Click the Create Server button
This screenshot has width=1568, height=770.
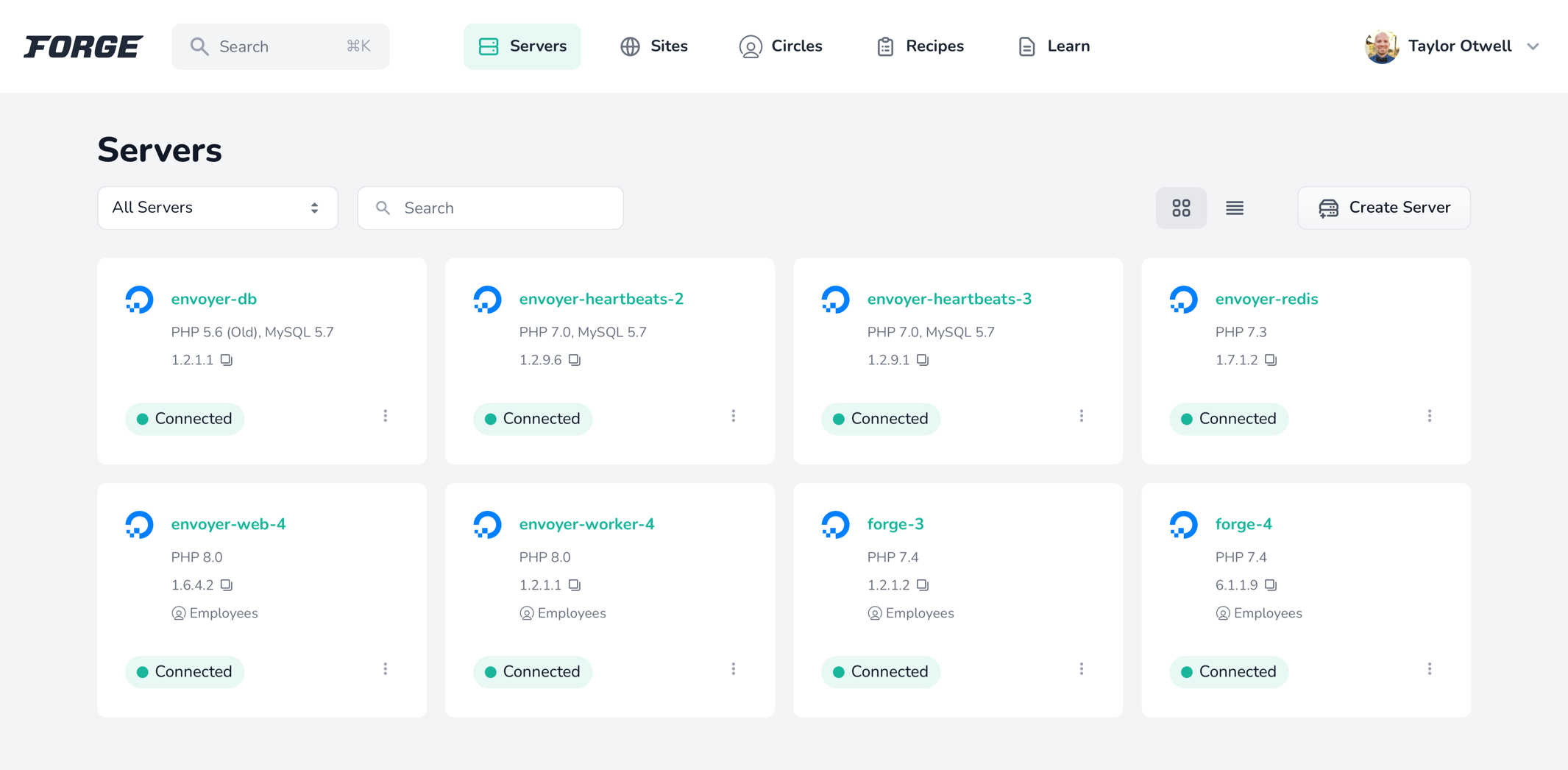tap(1384, 208)
